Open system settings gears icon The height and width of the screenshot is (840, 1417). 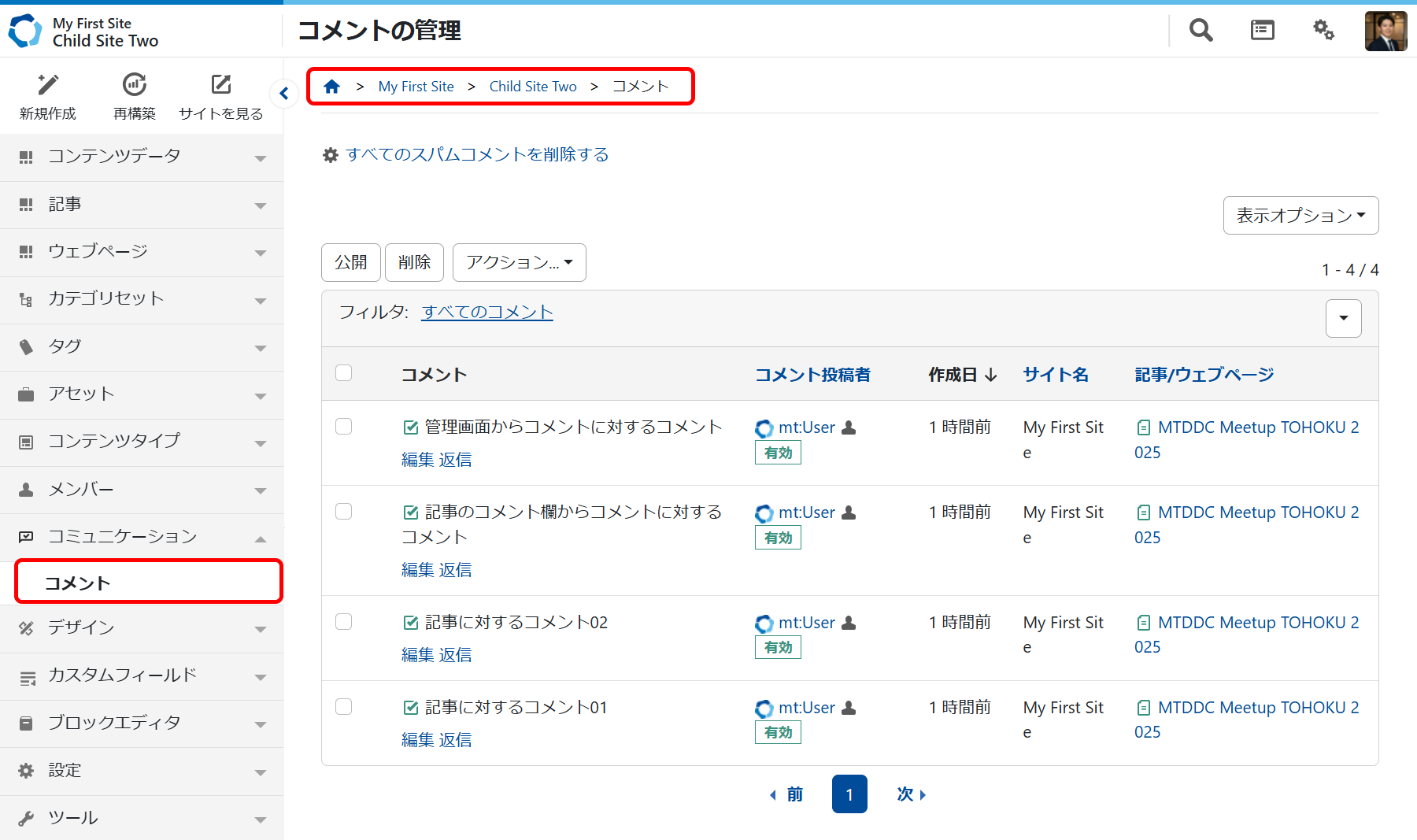[1323, 30]
